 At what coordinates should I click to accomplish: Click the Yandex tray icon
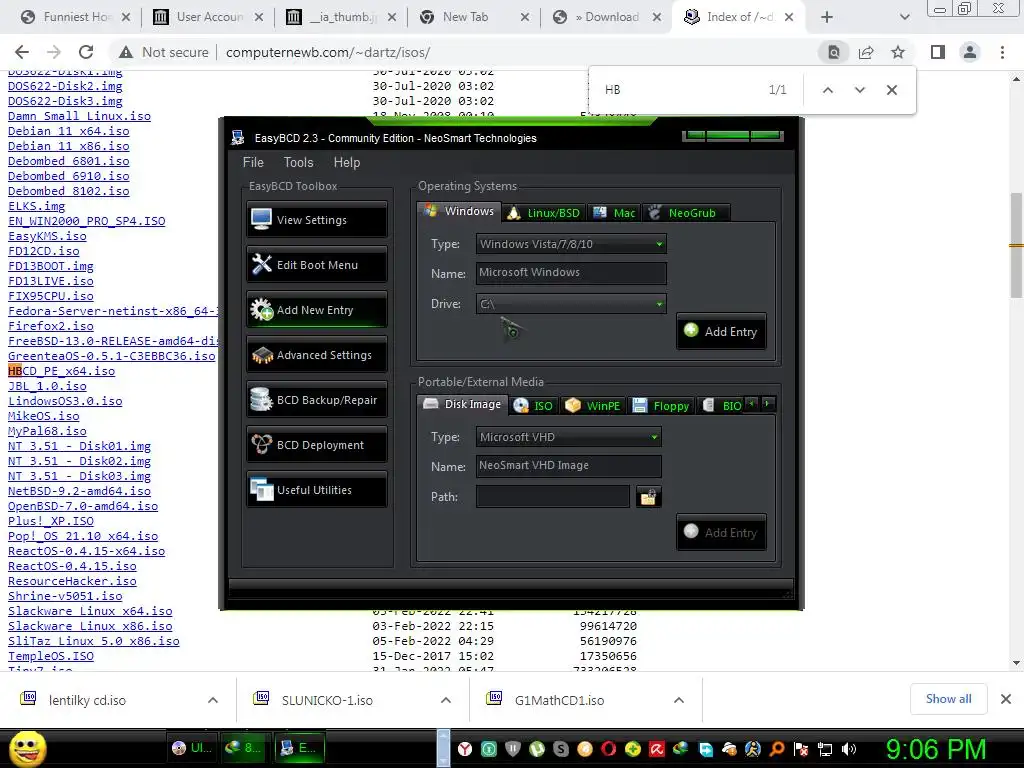click(x=464, y=749)
